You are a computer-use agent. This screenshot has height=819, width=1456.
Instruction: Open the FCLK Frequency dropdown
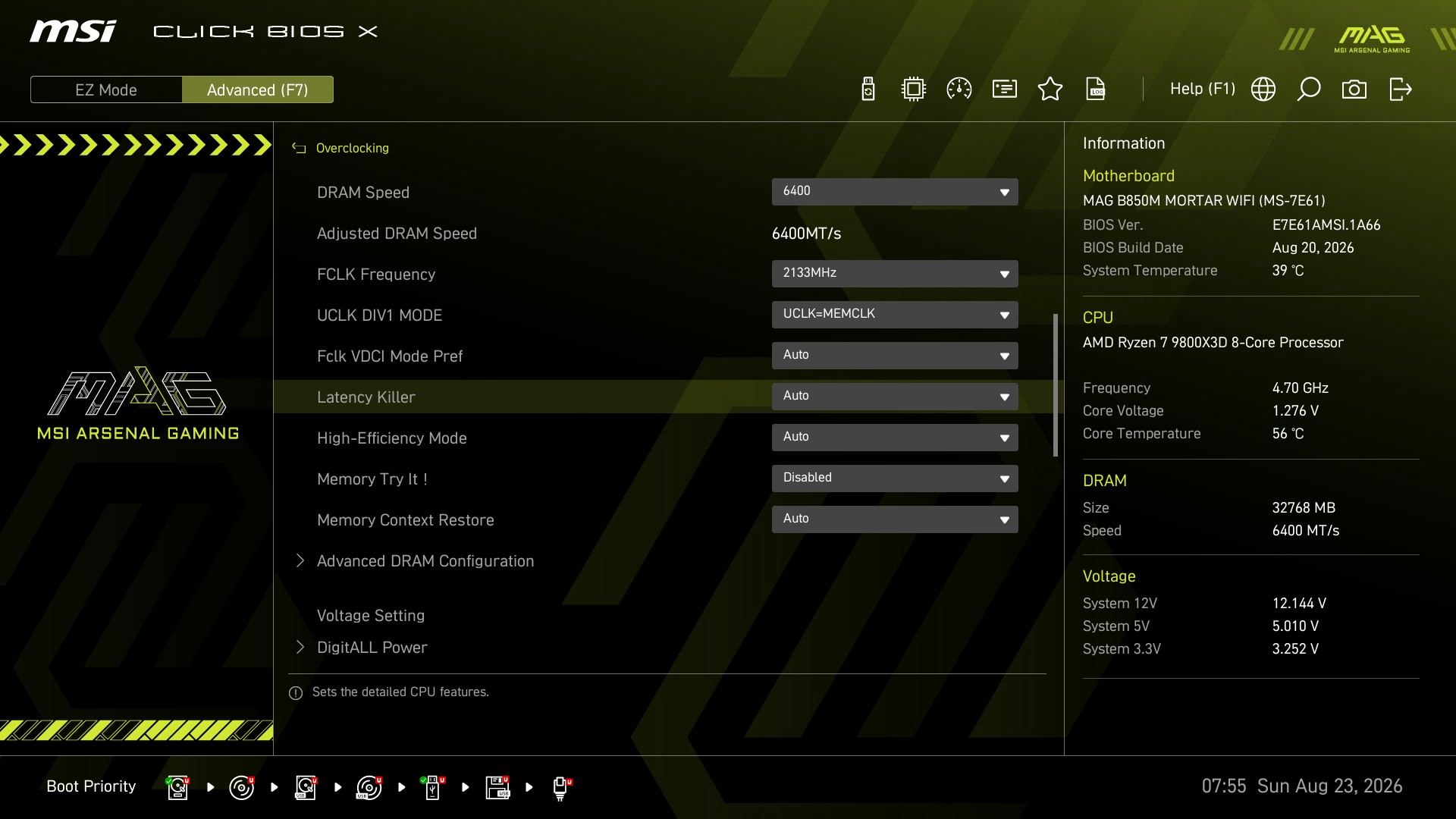895,274
